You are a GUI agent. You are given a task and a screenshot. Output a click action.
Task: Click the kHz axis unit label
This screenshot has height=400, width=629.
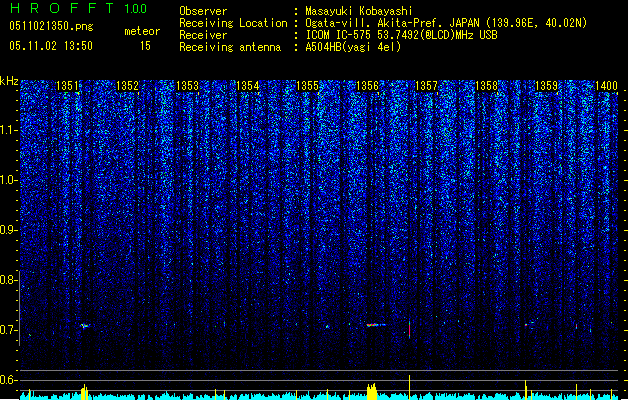point(9,81)
